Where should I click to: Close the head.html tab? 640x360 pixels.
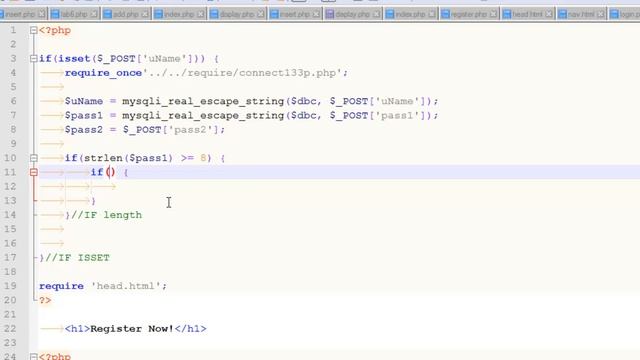pos(549,14)
